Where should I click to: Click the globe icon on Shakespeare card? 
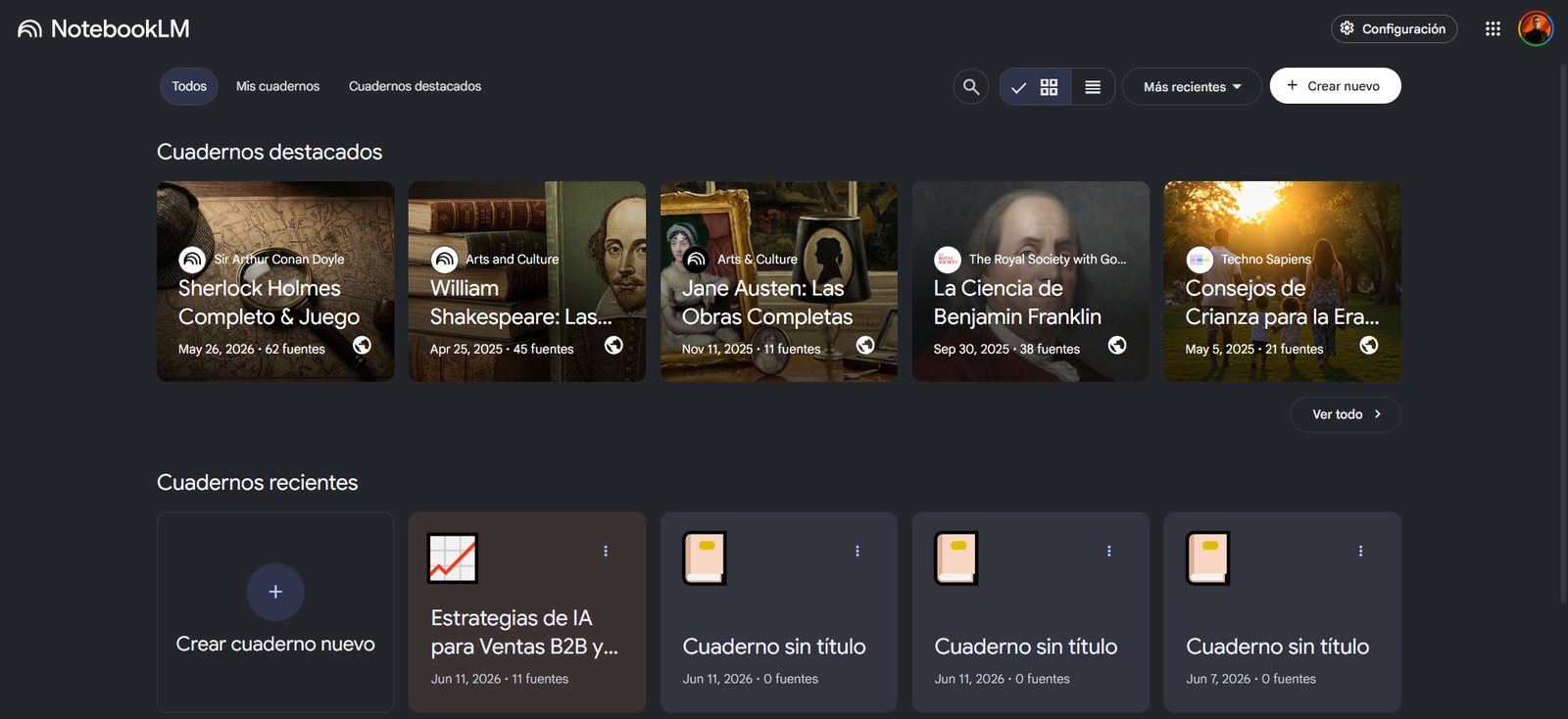(x=613, y=345)
